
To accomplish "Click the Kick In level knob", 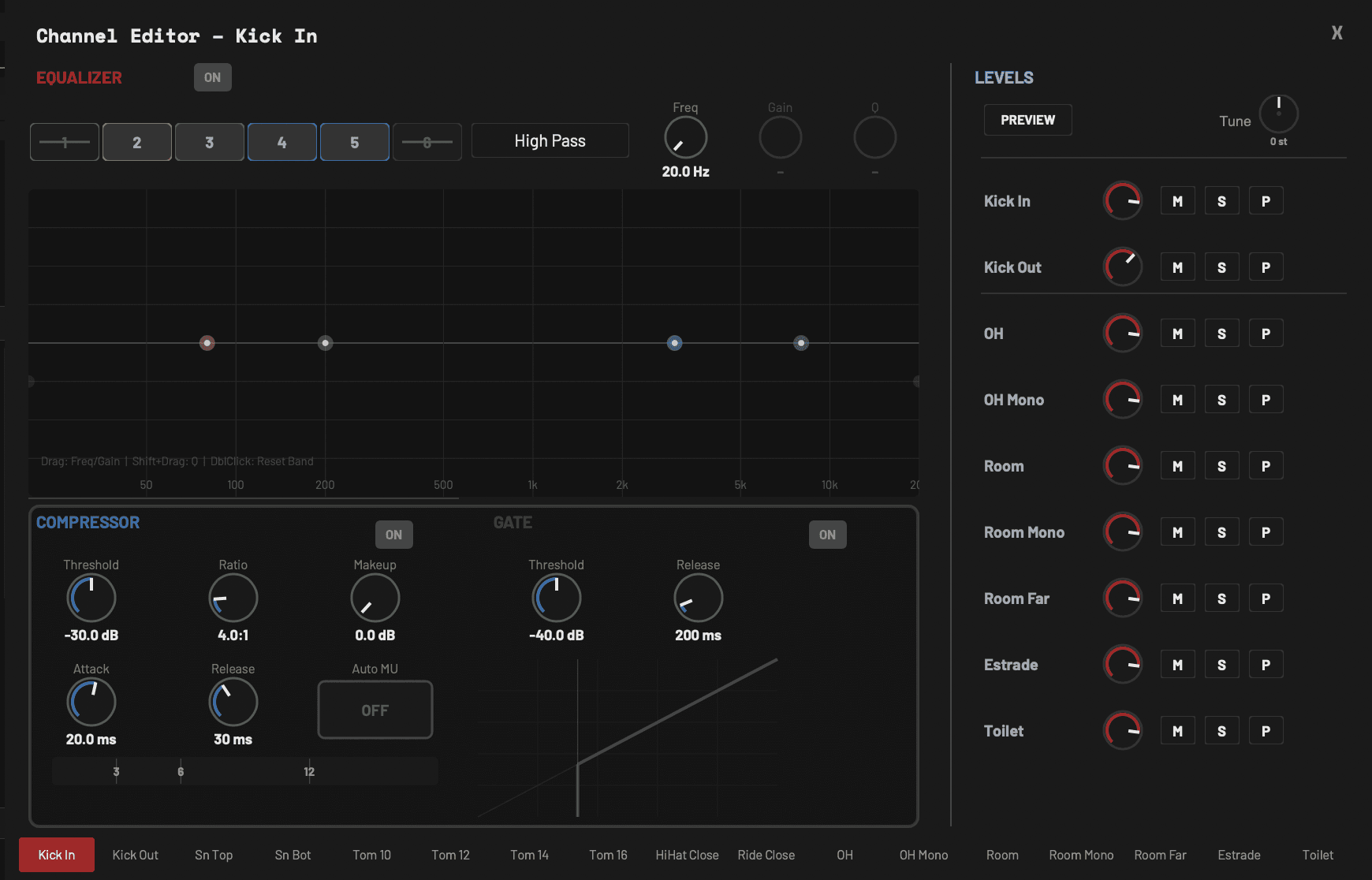I will click(1123, 201).
